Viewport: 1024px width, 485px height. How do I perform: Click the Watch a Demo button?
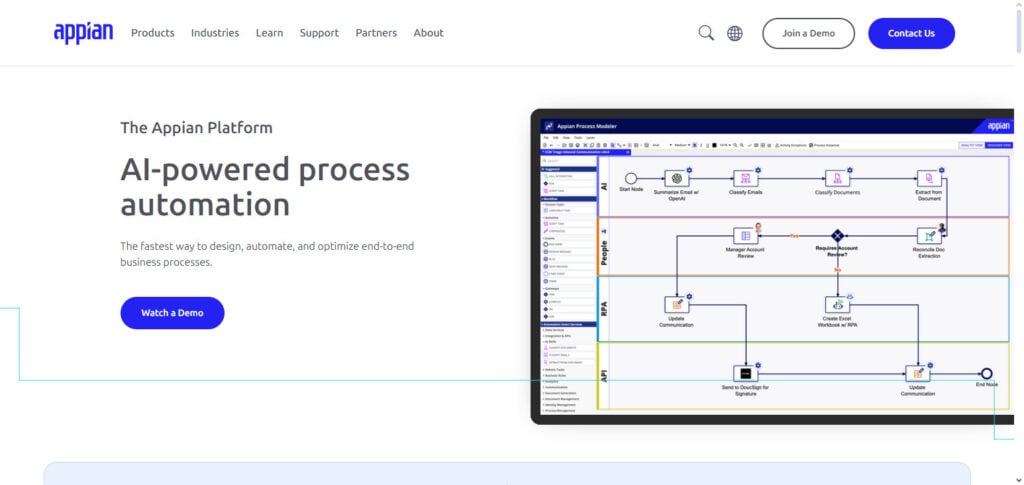172,313
